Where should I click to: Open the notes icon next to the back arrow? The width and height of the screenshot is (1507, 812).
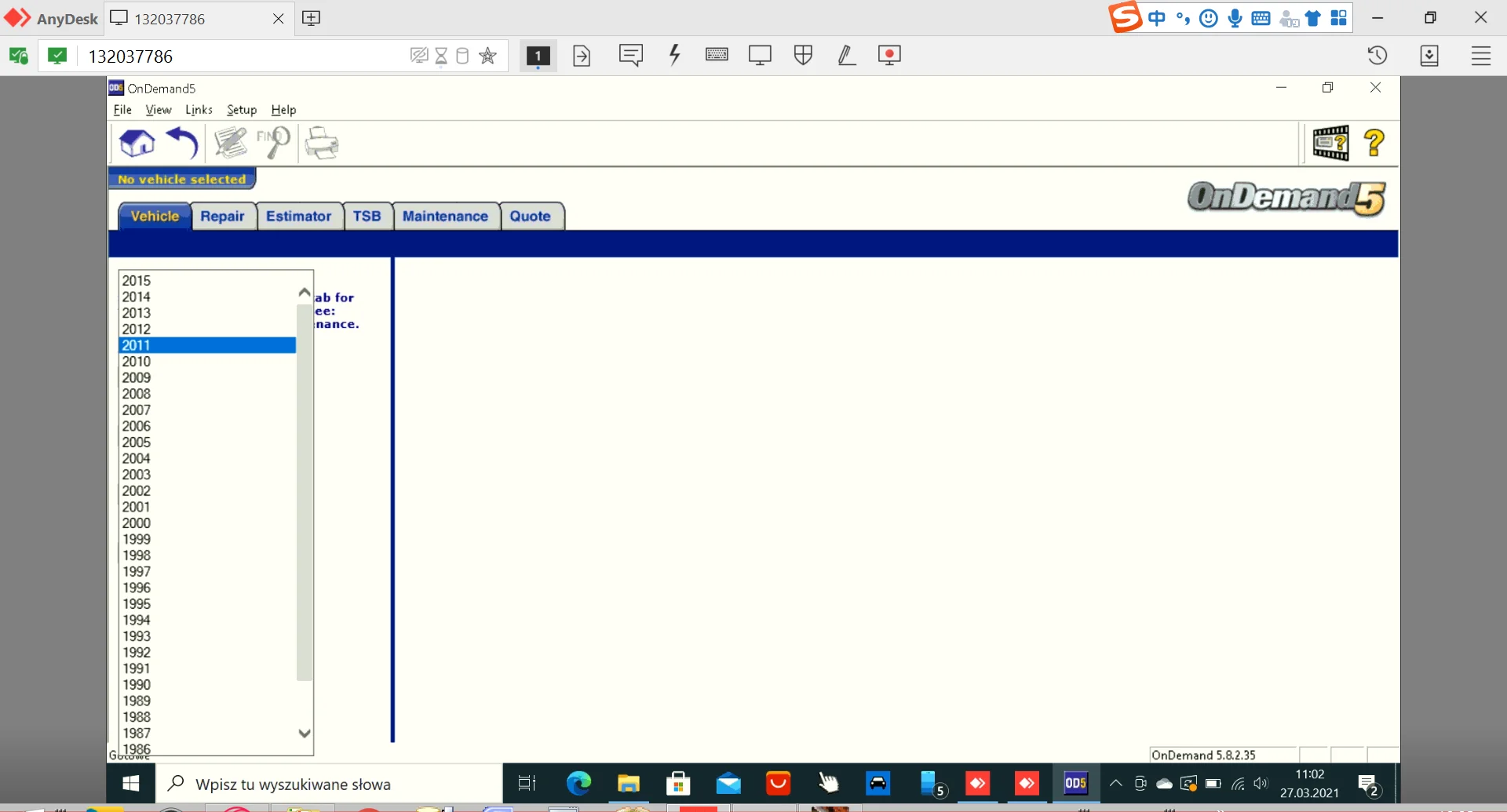231,144
